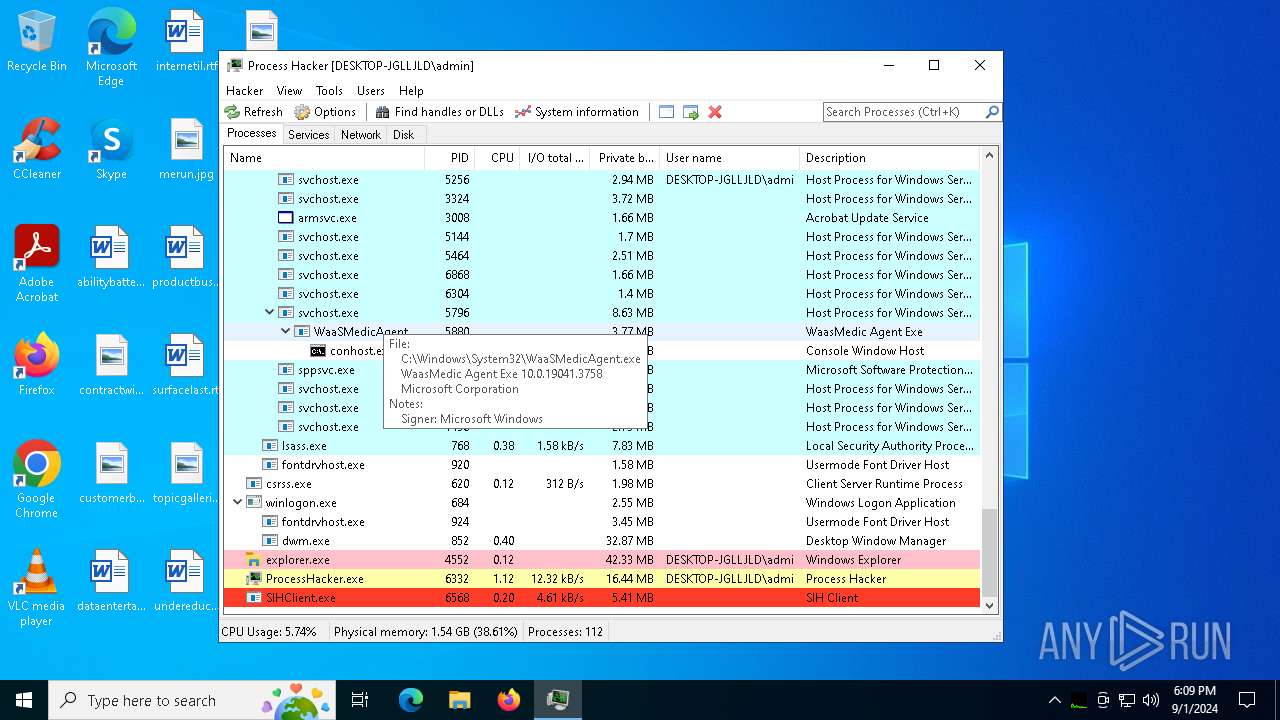Screen dimensions: 1280x720
Task: Open the Skype desktop shortcut
Action: 111,150
